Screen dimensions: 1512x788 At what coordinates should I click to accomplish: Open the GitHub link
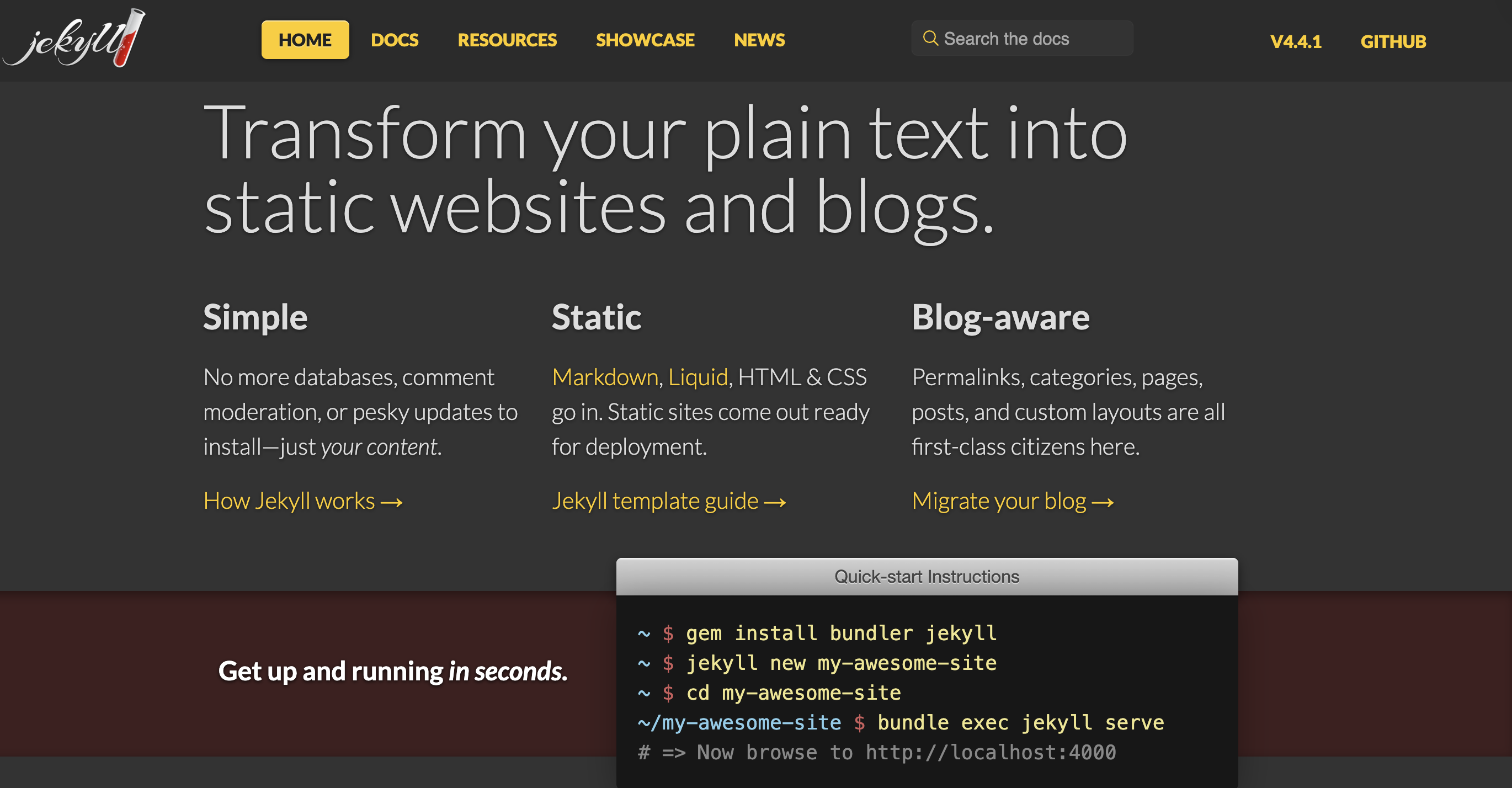pyautogui.click(x=1393, y=41)
